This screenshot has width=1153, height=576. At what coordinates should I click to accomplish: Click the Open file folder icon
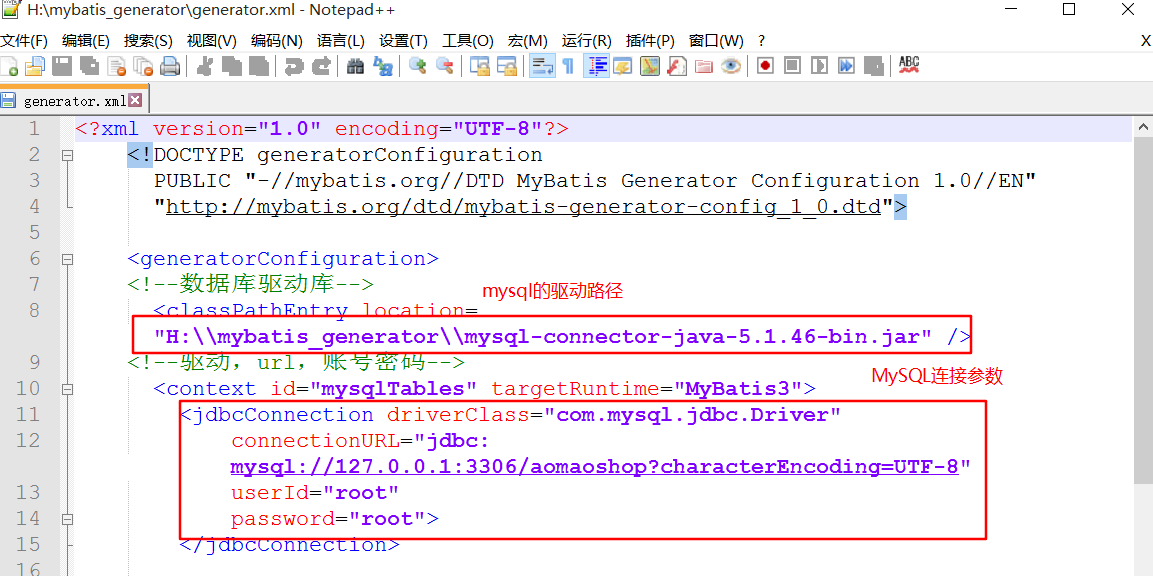click(x=35, y=66)
